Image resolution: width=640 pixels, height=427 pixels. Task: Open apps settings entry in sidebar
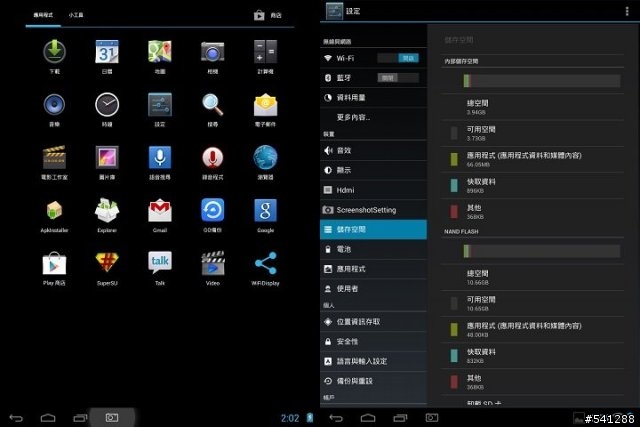point(373,269)
